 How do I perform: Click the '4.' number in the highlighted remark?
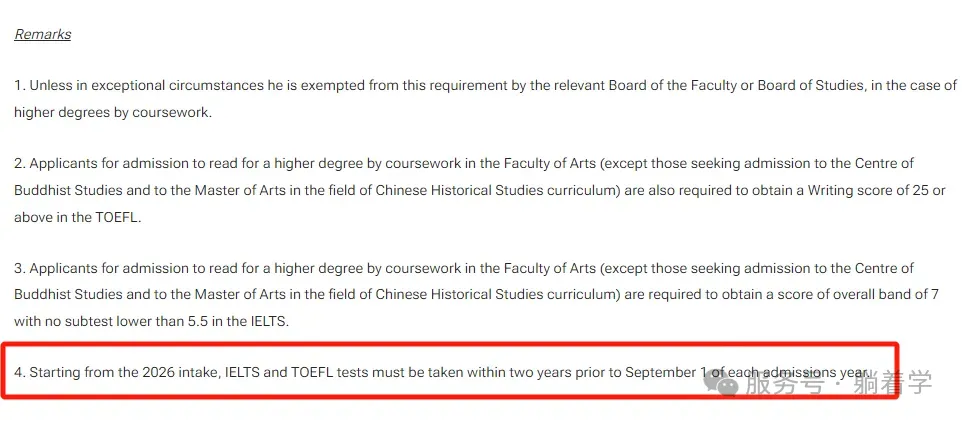[20, 372]
